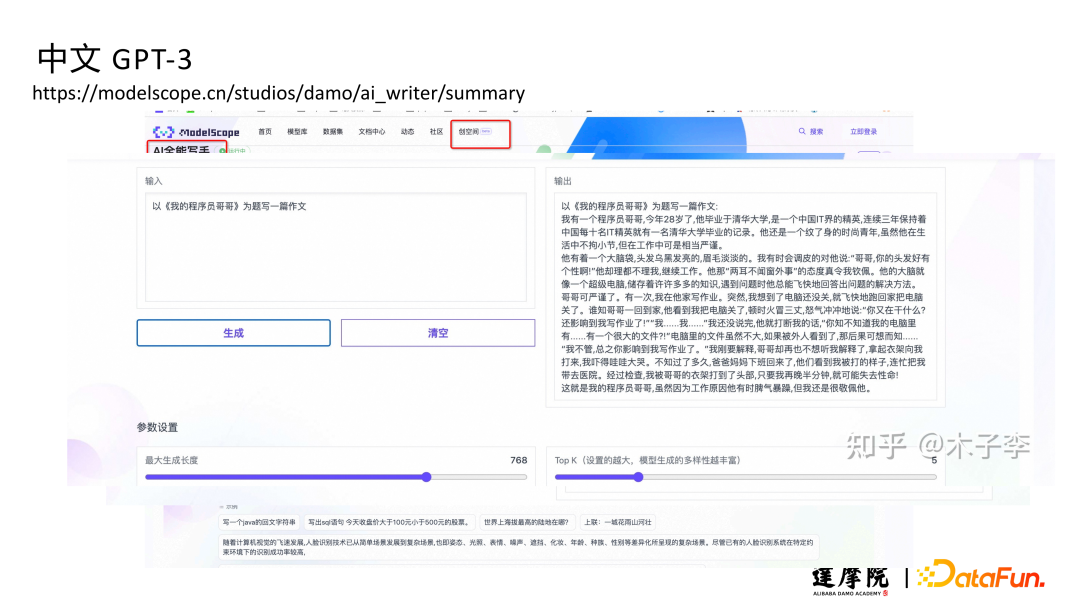1080x608 pixels.
Task: Select example 上联：一城花雨山河壮
Action: pos(618,522)
